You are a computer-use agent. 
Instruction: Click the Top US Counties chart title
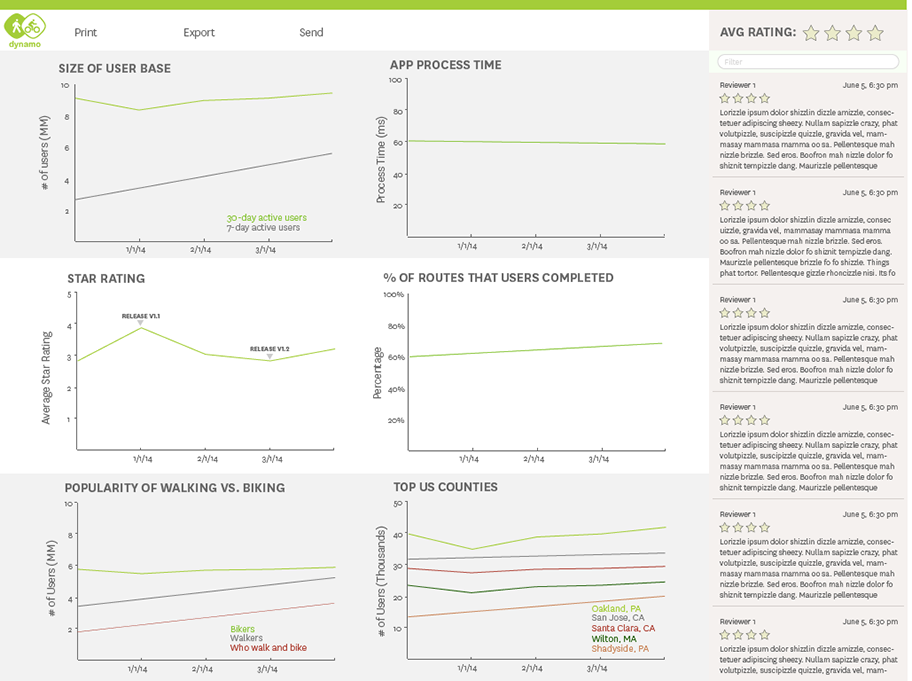[x=446, y=487]
